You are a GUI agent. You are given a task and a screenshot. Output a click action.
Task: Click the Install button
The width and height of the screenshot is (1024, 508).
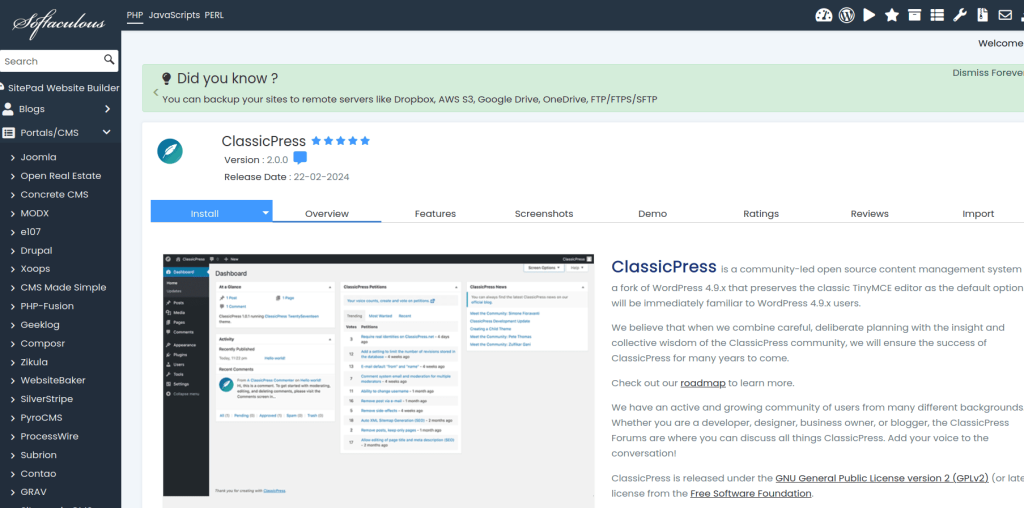tap(204, 213)
